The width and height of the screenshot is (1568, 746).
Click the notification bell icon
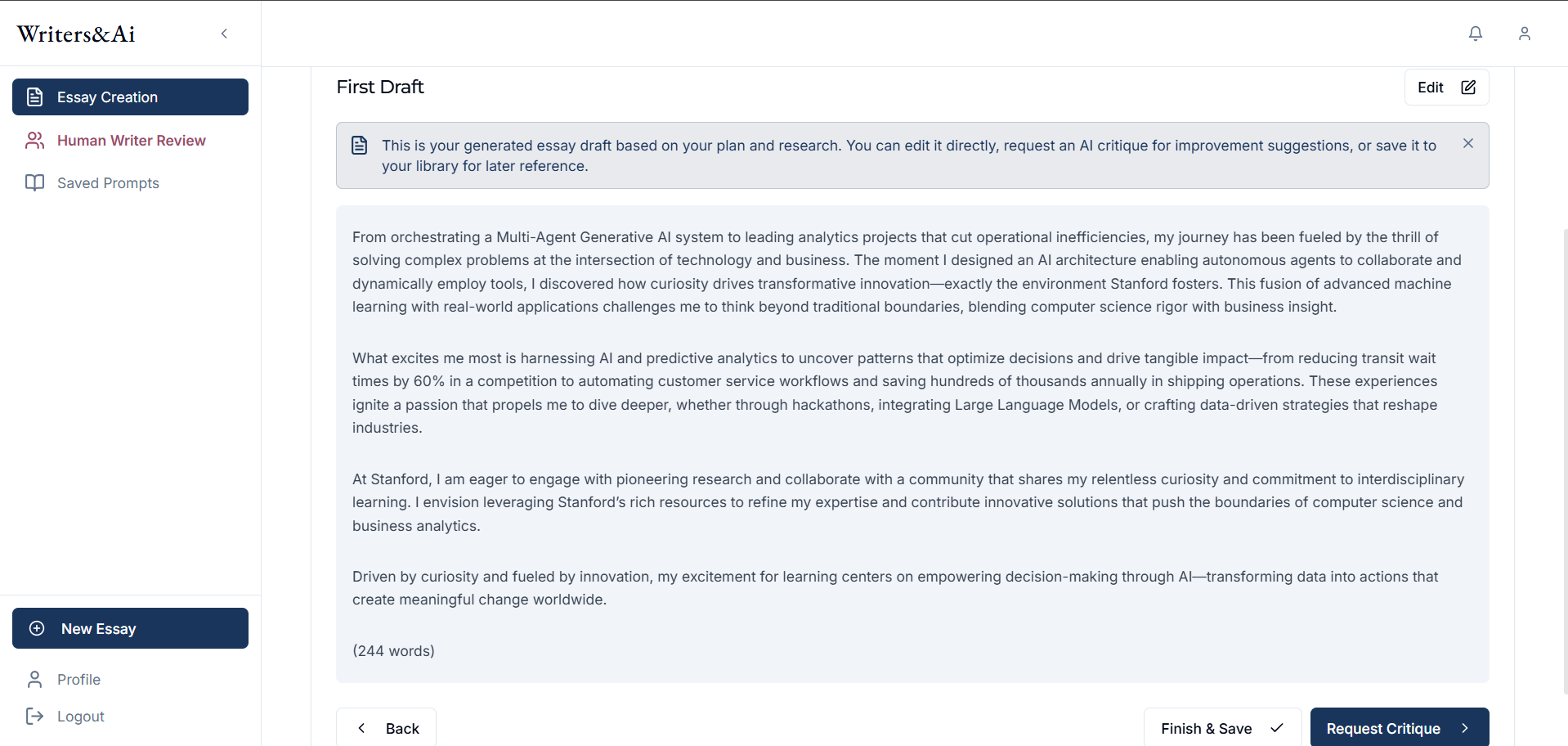point(1475,34)
